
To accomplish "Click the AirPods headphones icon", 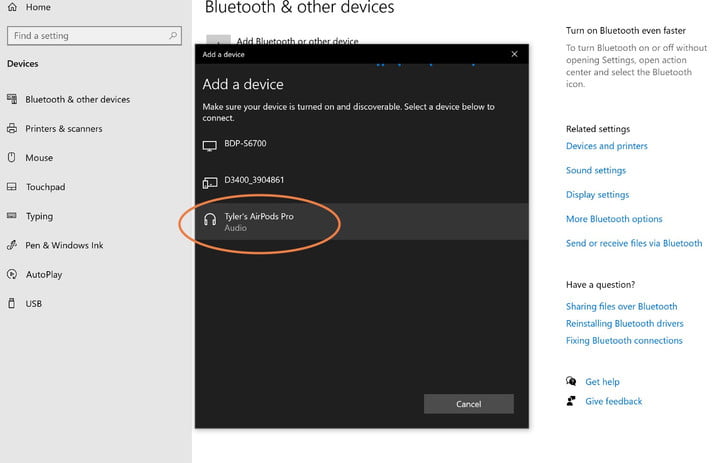I will coord(210,220).
